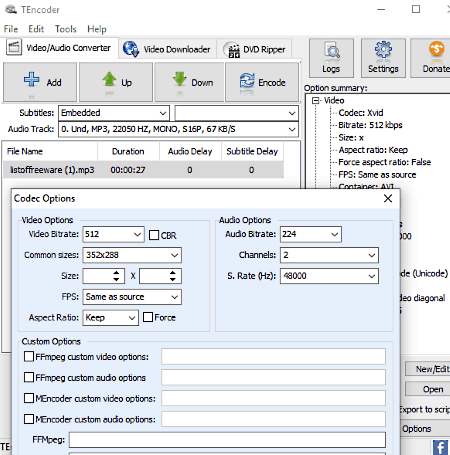The width and height of the screenshot is (450, 455).
Task: Click the File Name column header
Action: tap(50, 151)
